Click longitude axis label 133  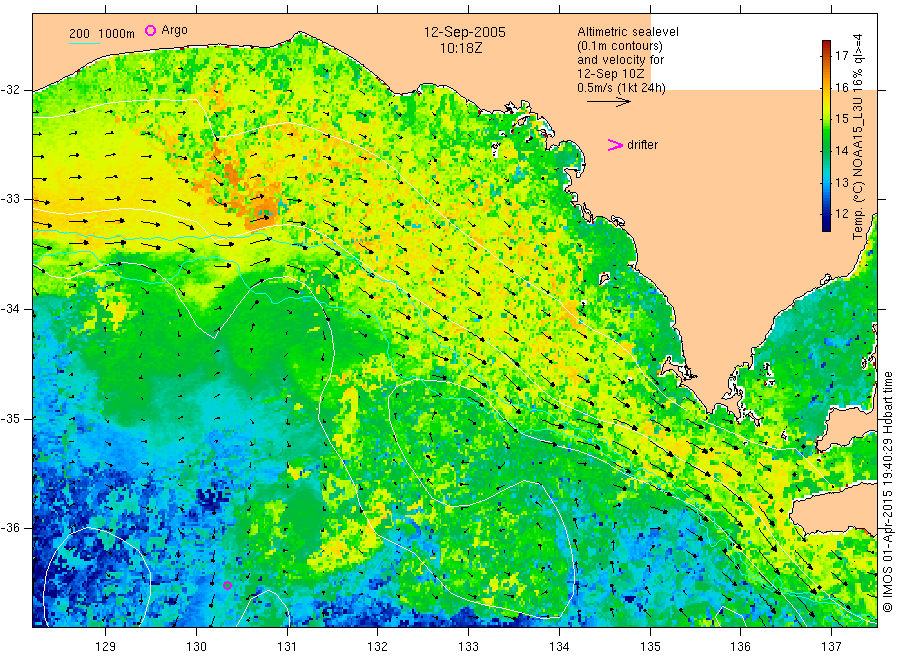[468, 647]
